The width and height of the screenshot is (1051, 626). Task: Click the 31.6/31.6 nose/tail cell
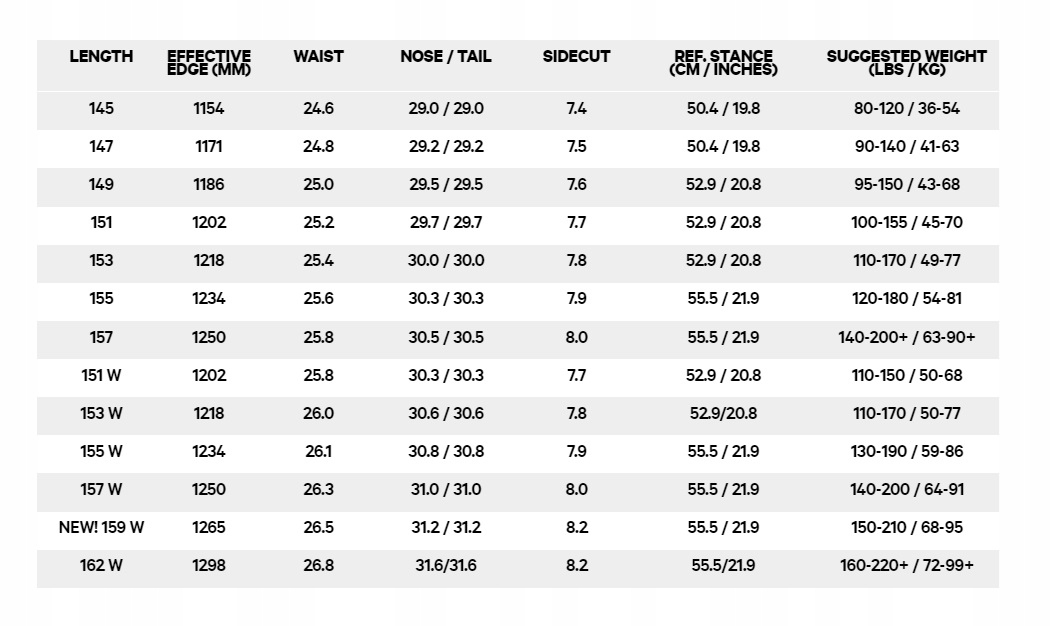pyautogui.click(x=446, y=565)
